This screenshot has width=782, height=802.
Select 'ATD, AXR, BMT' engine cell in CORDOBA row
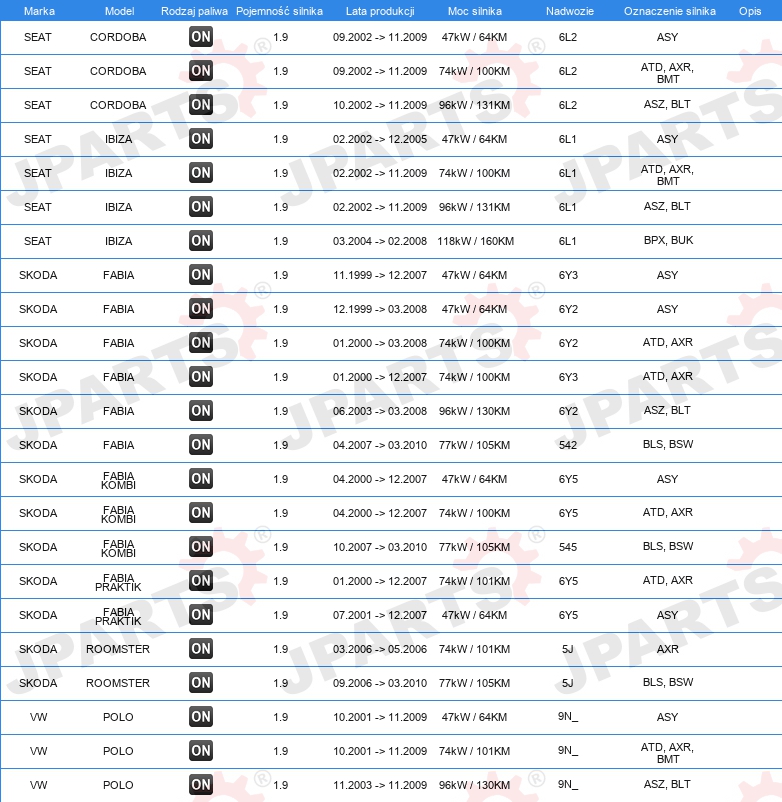point(667,73)
